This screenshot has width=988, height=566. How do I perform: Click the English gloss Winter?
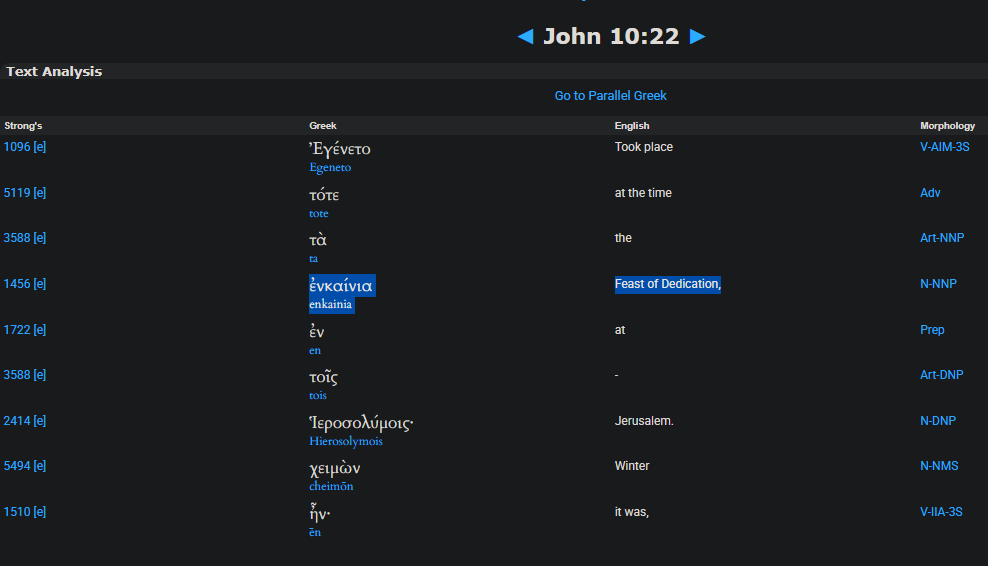coord(632,466)
